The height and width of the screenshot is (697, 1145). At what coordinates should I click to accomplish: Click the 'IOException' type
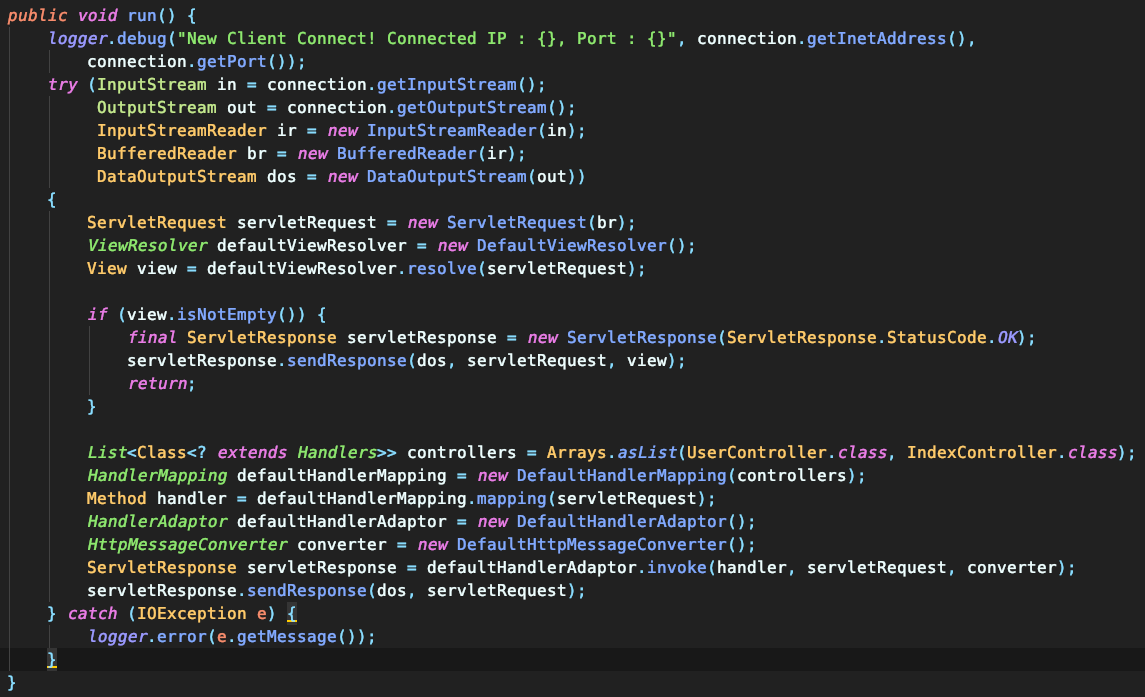(191, 614)
